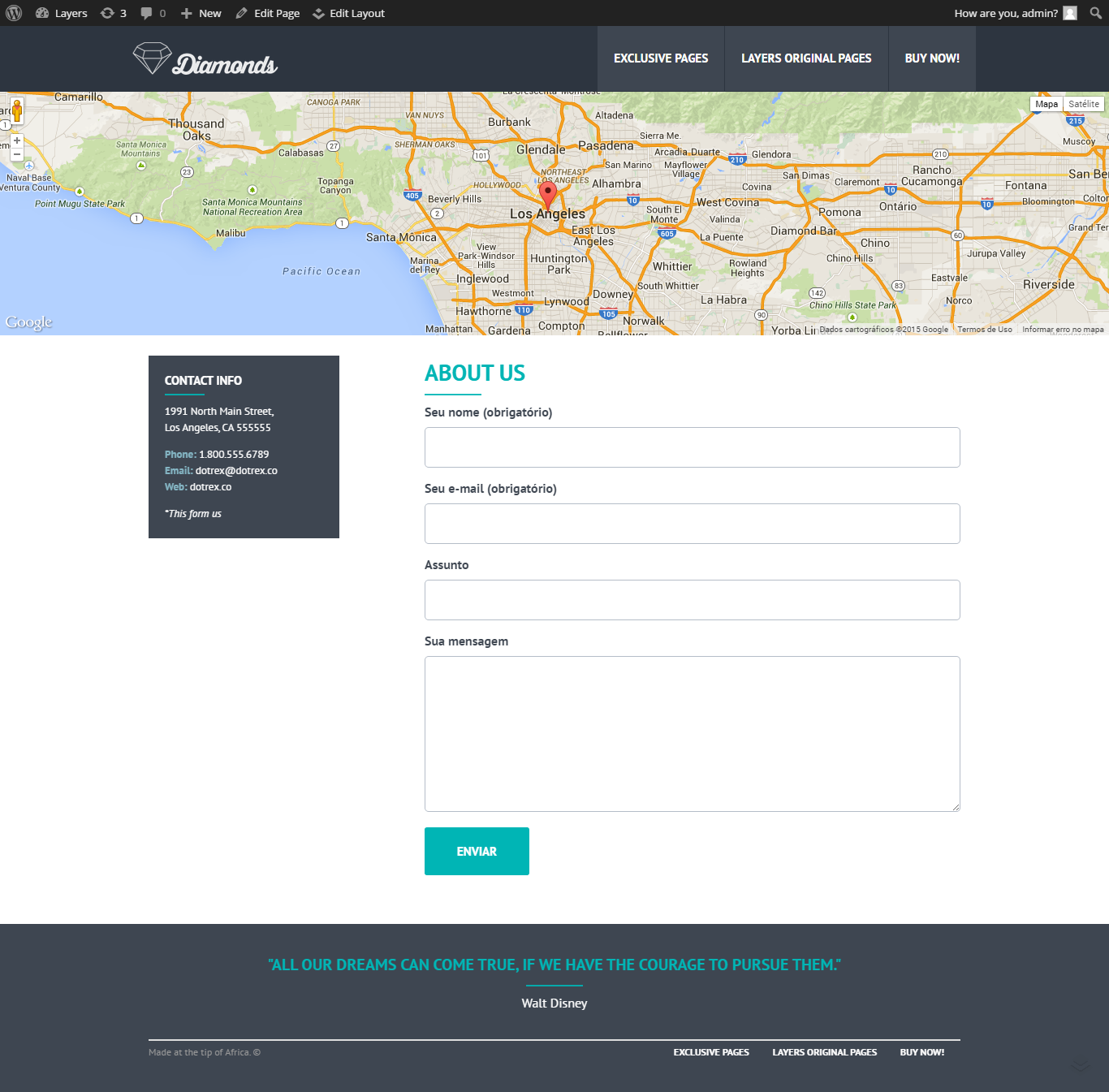The height and width of the screenshot is (1092, 1109).
Task: View the 3 pending updates
Action: point(114,13)
